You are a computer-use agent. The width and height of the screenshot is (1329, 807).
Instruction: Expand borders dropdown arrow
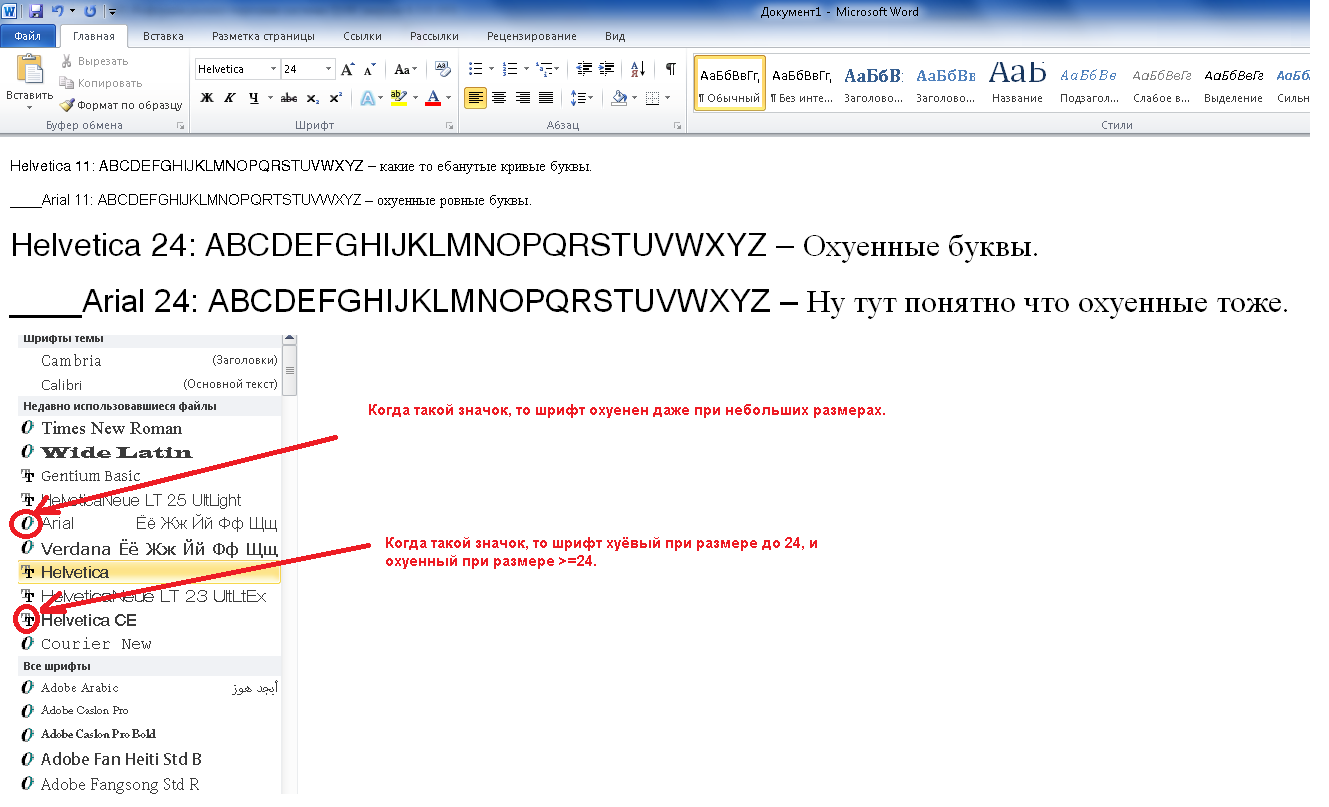667,98
